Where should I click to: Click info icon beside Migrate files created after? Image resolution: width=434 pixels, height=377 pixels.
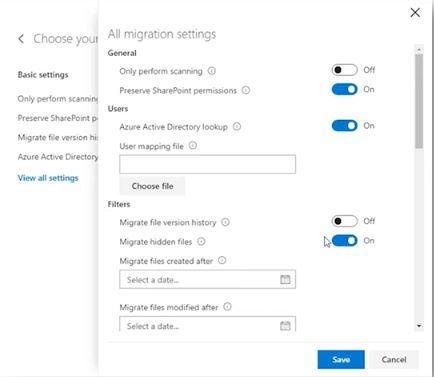pyautogui.click(x=222, y=260)
